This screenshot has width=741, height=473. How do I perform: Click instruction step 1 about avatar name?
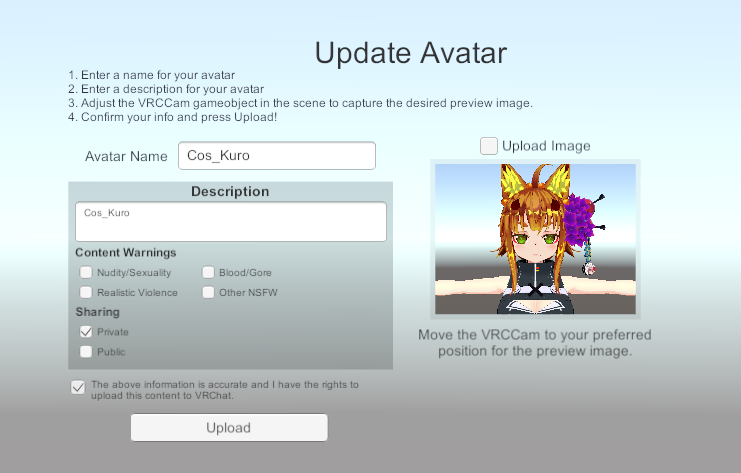click(152, 76)
